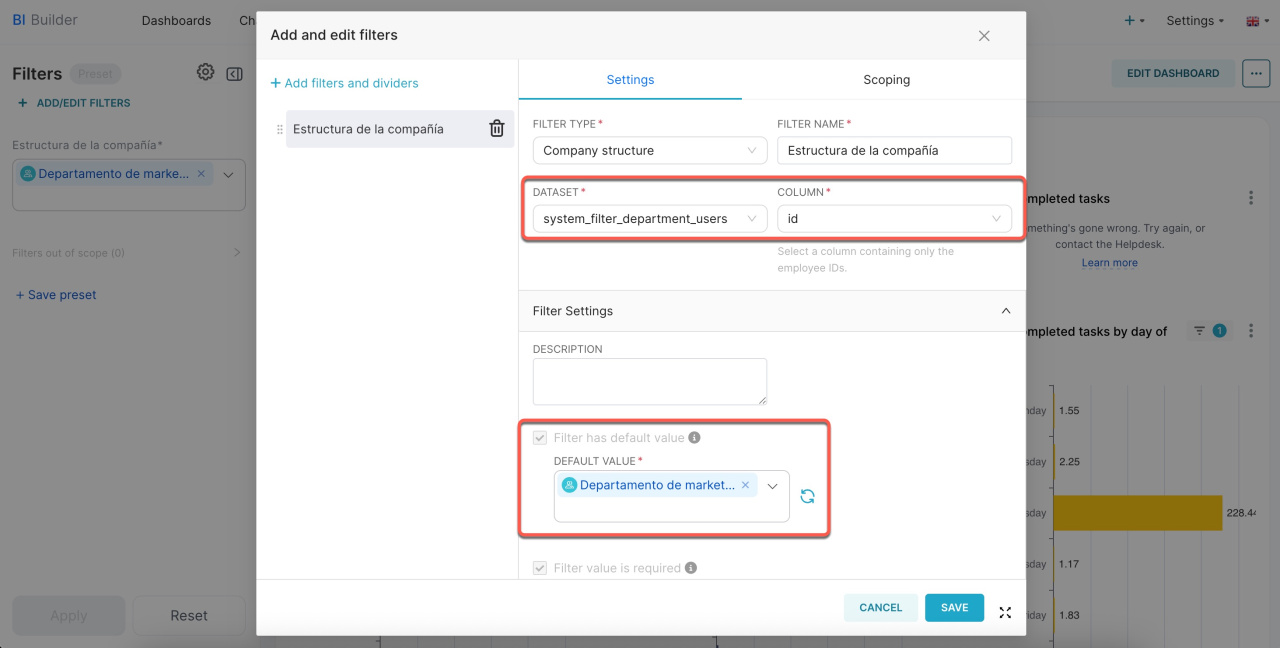
Task: Click Add filters and dividers
Action: pyautogui.click(x=344, y=83)
